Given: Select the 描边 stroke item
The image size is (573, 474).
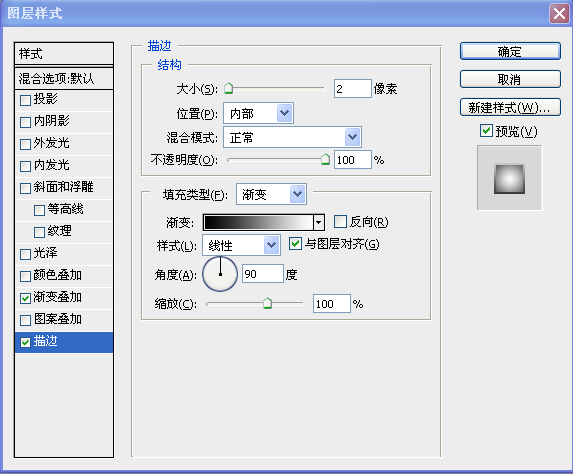Looking at the screenshot, I should tap(64, 342).
